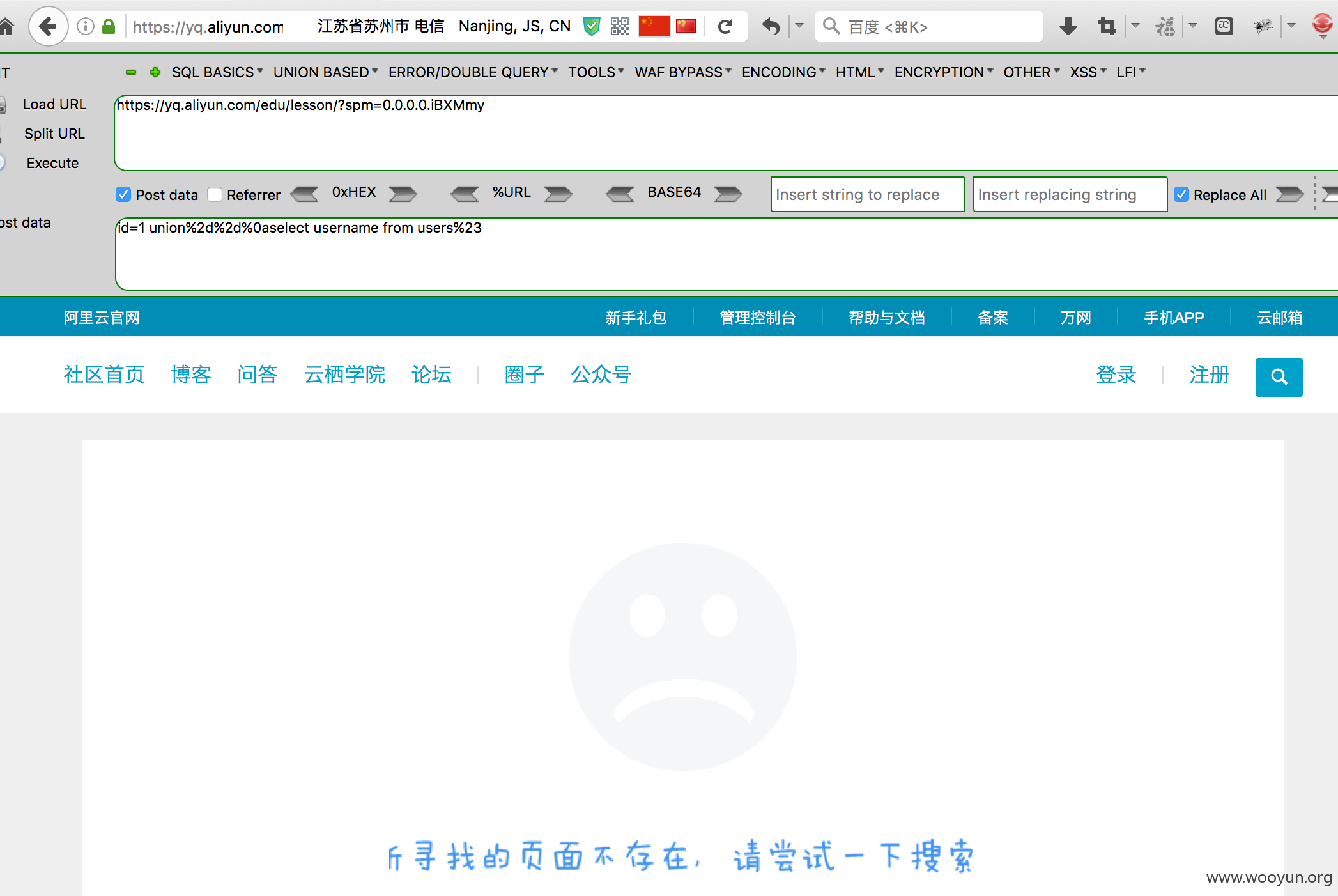Expand the undo history dropdown arrow
This screenshot has width=1338, height=896.
(x=799, y=26)
